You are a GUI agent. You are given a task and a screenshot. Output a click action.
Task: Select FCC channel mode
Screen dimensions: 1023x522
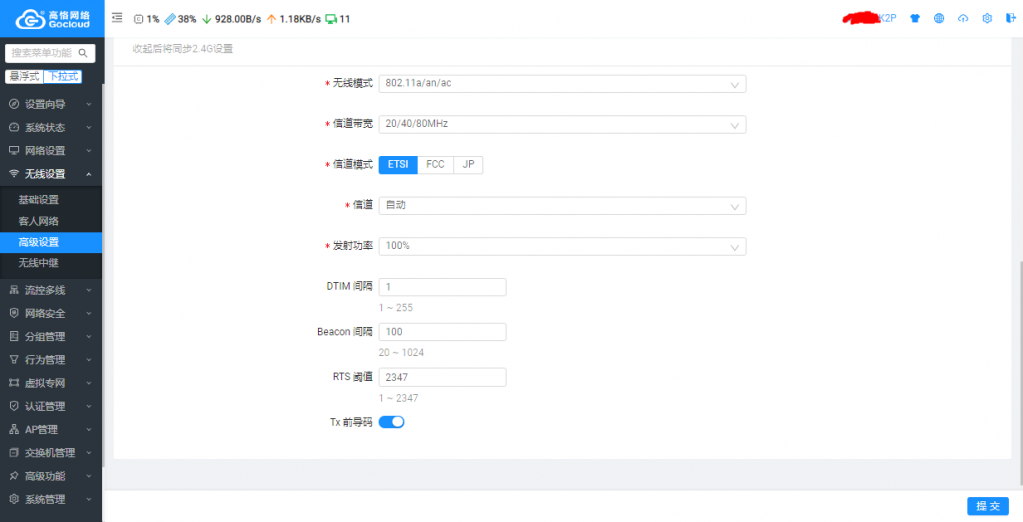click(x=435, y=165)
